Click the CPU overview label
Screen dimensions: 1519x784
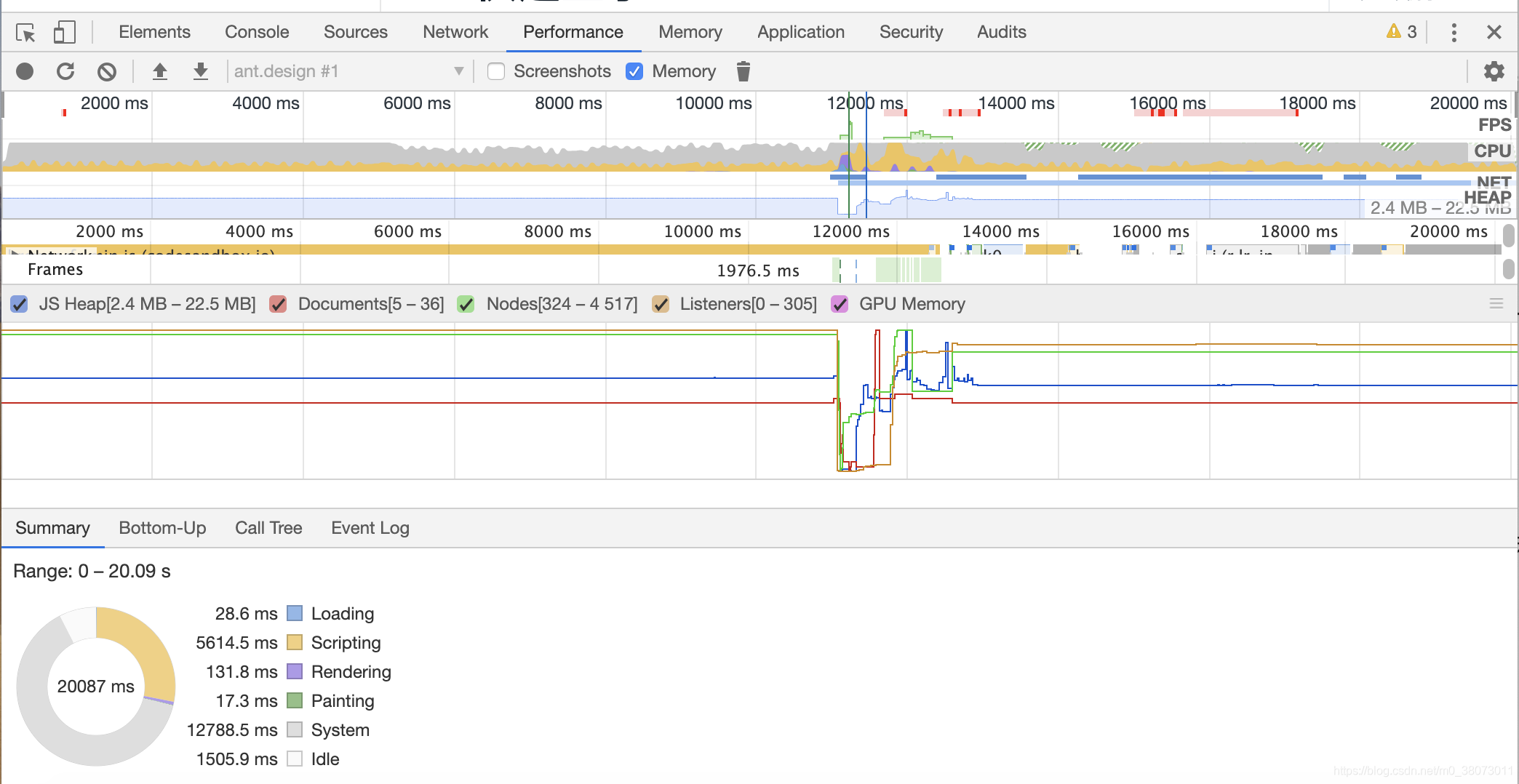1492,151
